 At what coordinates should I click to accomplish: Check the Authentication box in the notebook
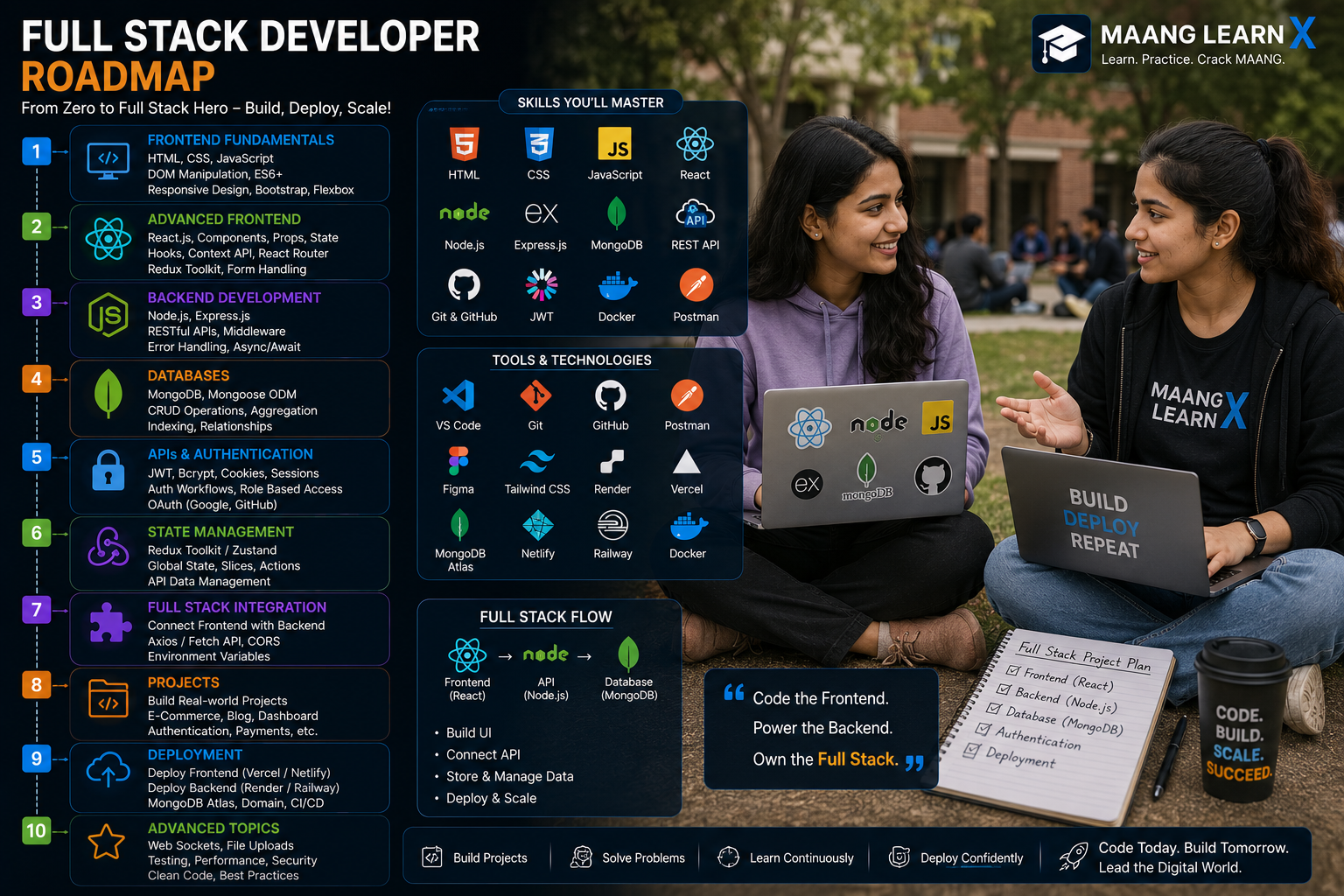point(983,729)
